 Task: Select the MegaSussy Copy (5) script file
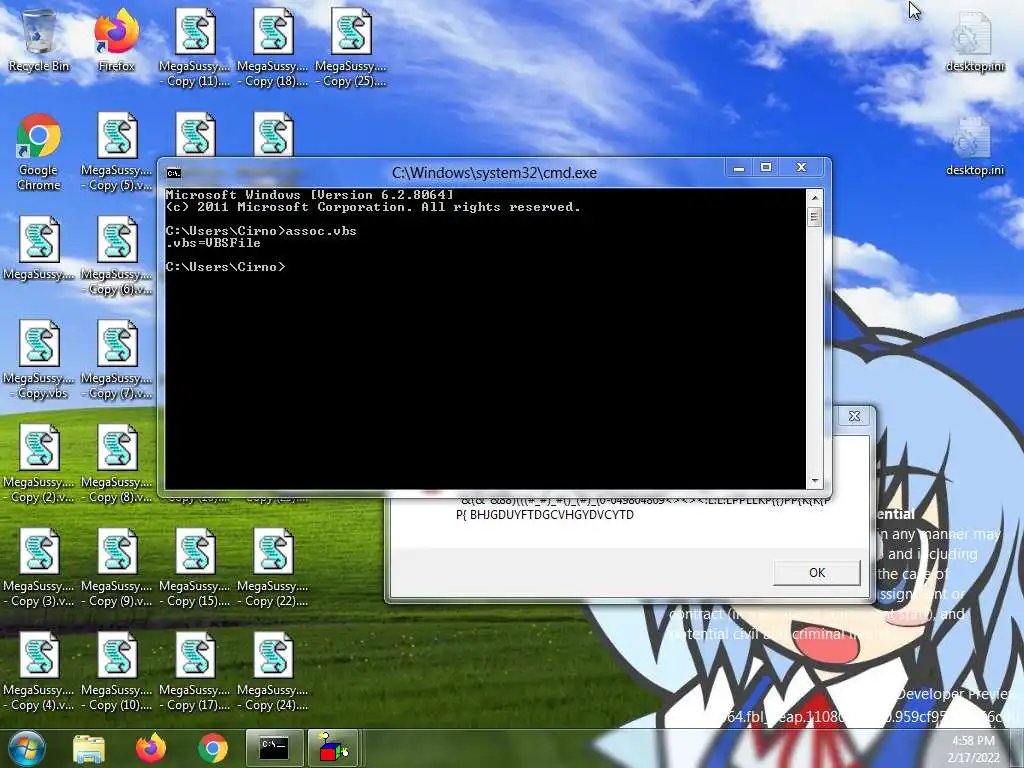pos(117,152)
